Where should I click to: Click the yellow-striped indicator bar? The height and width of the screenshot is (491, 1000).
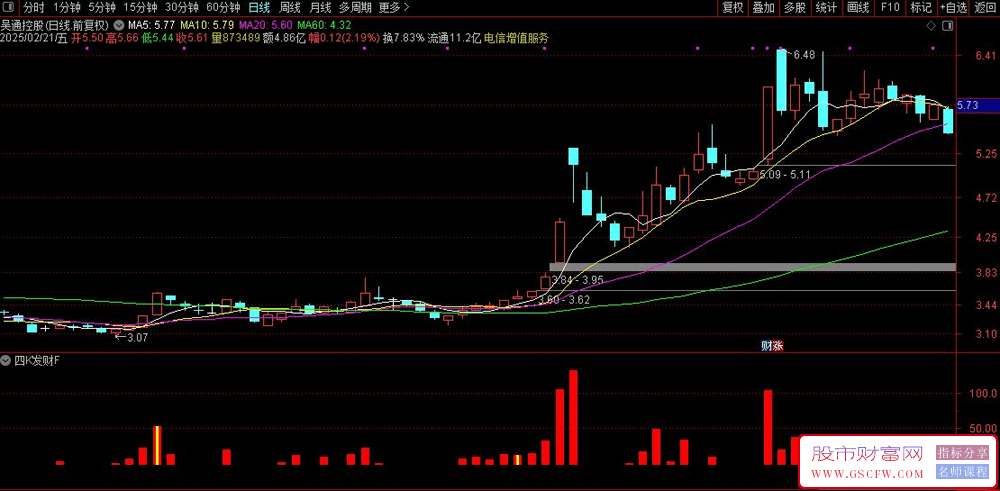[157, 445]
